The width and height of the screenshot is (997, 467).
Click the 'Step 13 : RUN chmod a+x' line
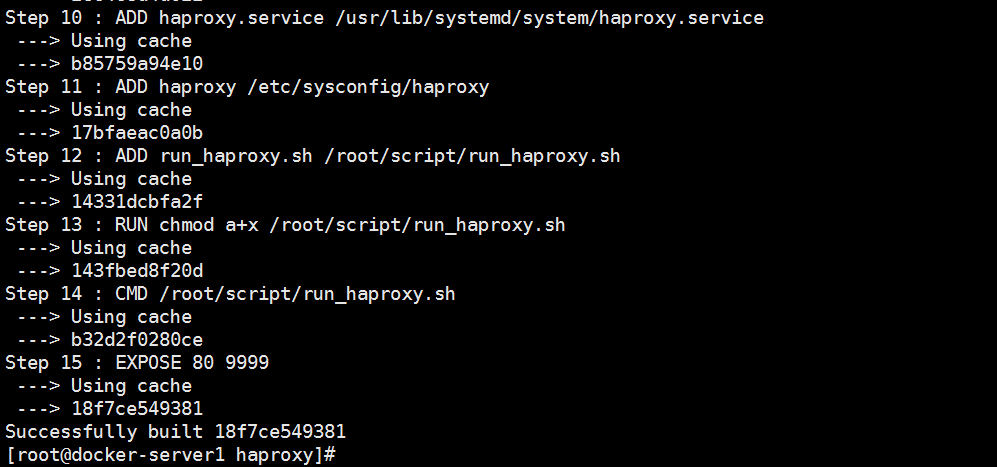(285, 225)
